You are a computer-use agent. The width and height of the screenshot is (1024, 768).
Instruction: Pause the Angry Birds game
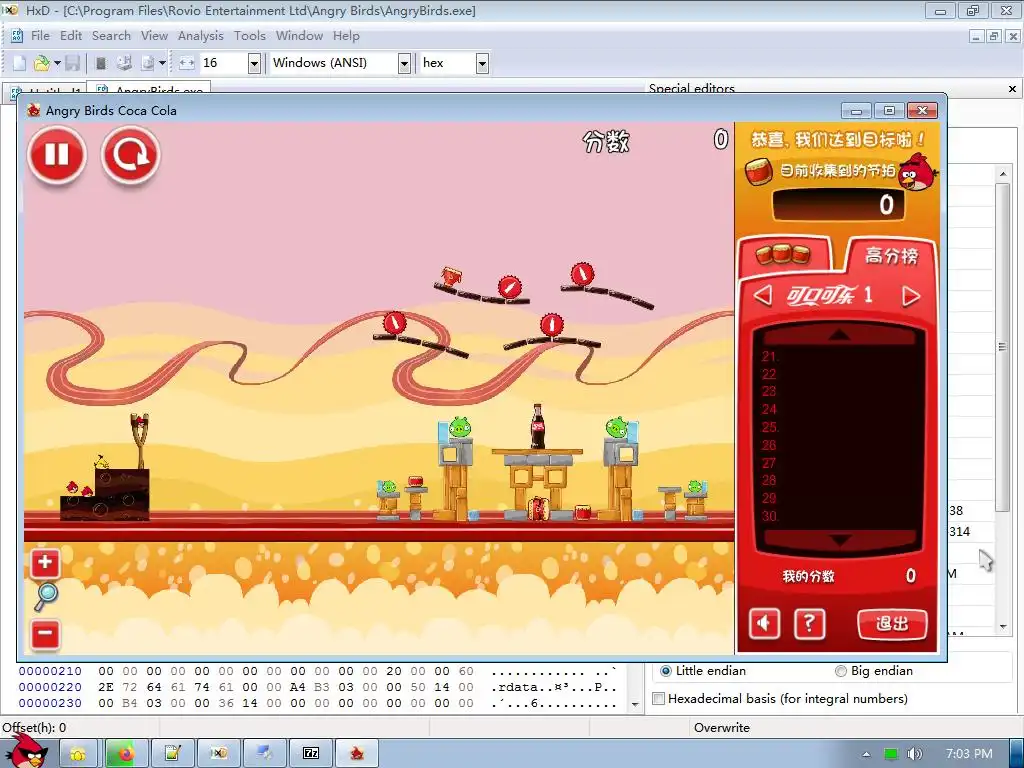[x=57, y=155]
